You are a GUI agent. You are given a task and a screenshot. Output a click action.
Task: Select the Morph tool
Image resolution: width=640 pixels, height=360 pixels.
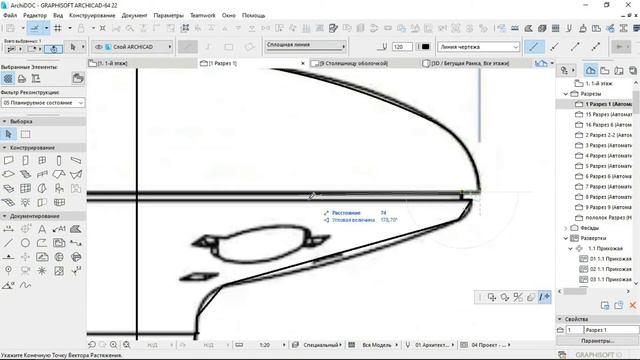42,188
